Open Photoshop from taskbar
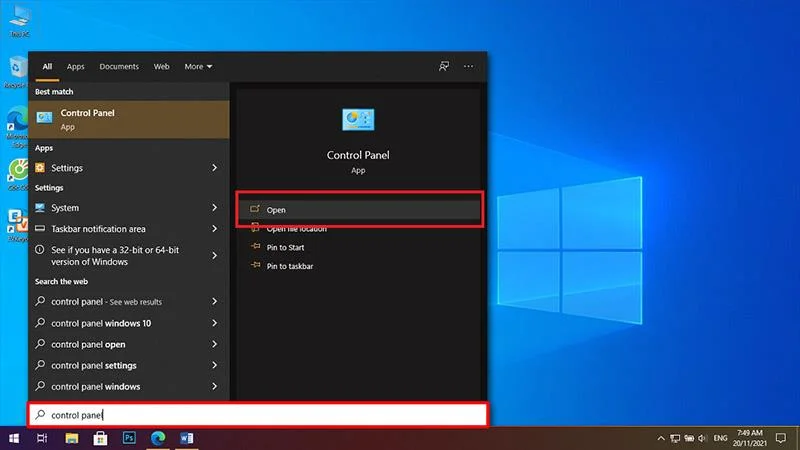This screenshot has height=450, width=800. pos(129,438)
